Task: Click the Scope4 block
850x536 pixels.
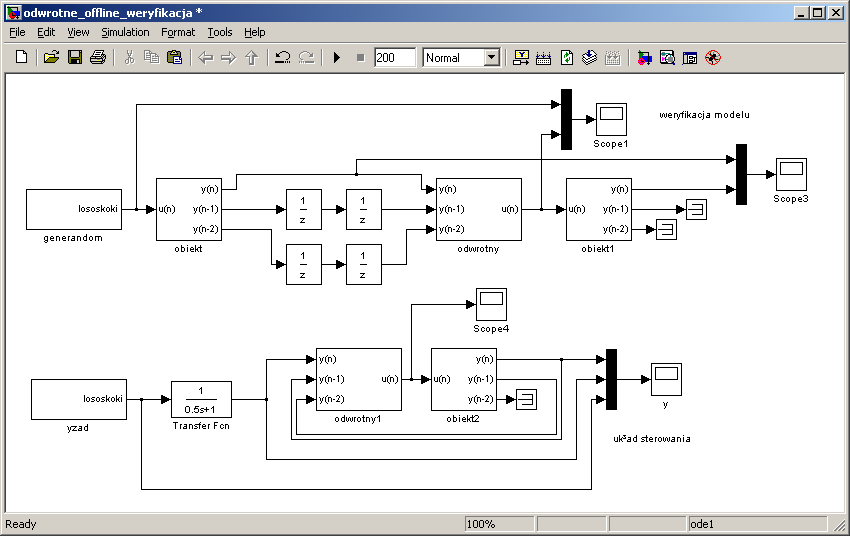Action: point(490,303)
